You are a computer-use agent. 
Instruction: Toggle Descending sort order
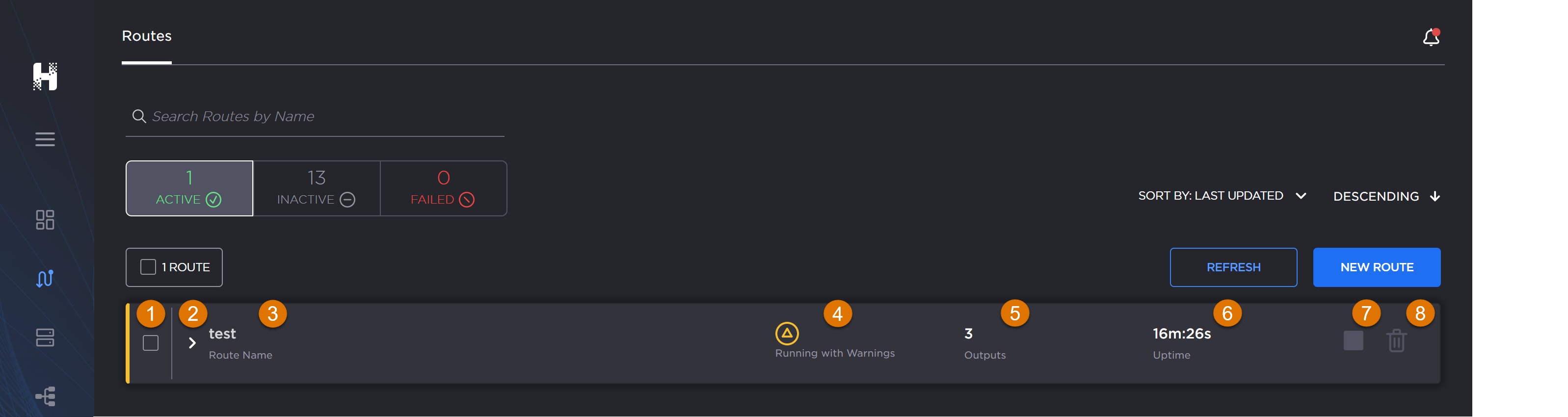point(1386,197)
